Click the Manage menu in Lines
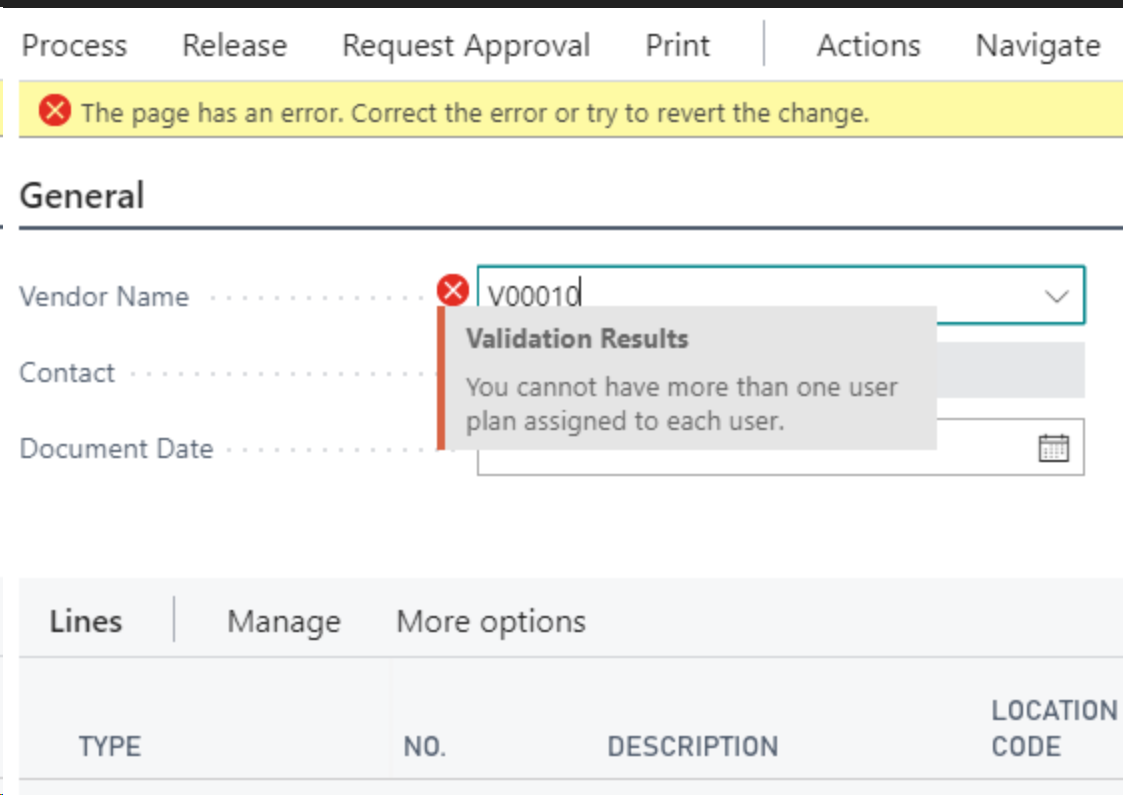 point(283,621)
